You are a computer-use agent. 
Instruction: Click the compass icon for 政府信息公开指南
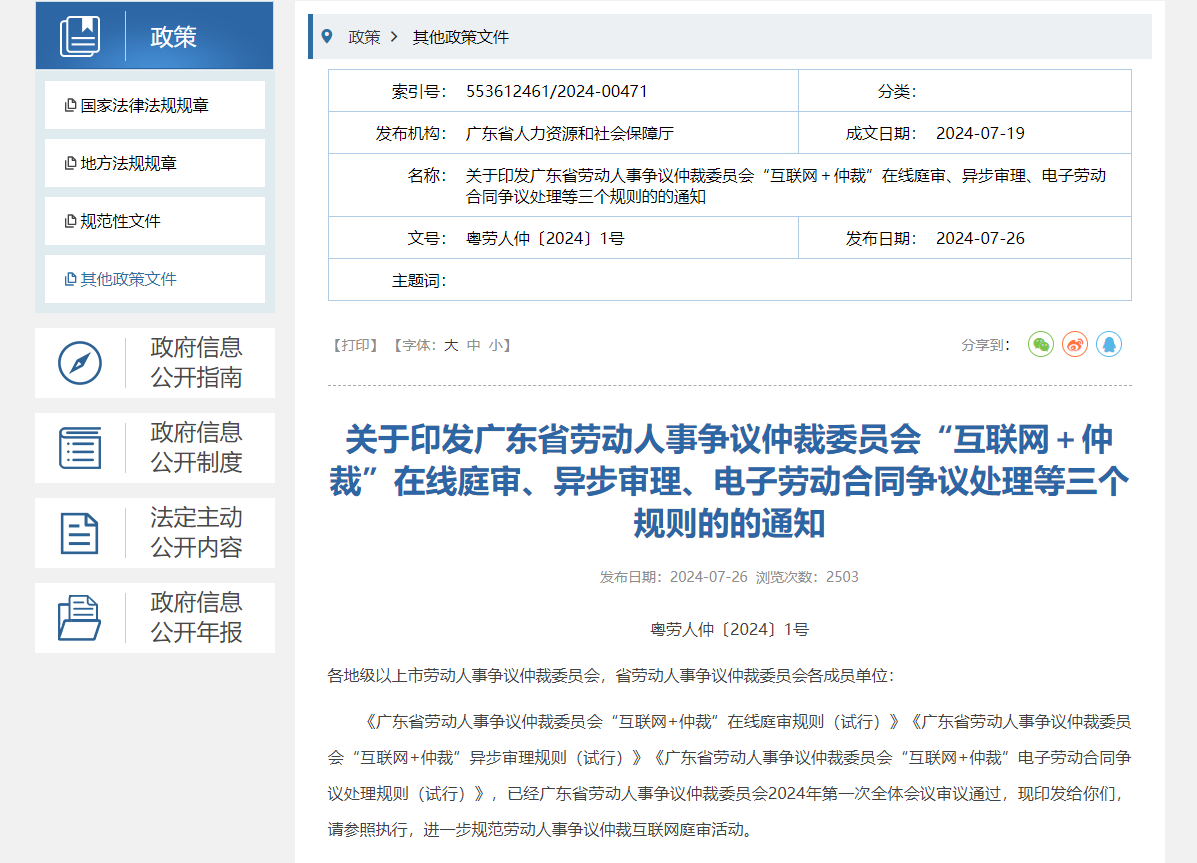pos(80,363)
